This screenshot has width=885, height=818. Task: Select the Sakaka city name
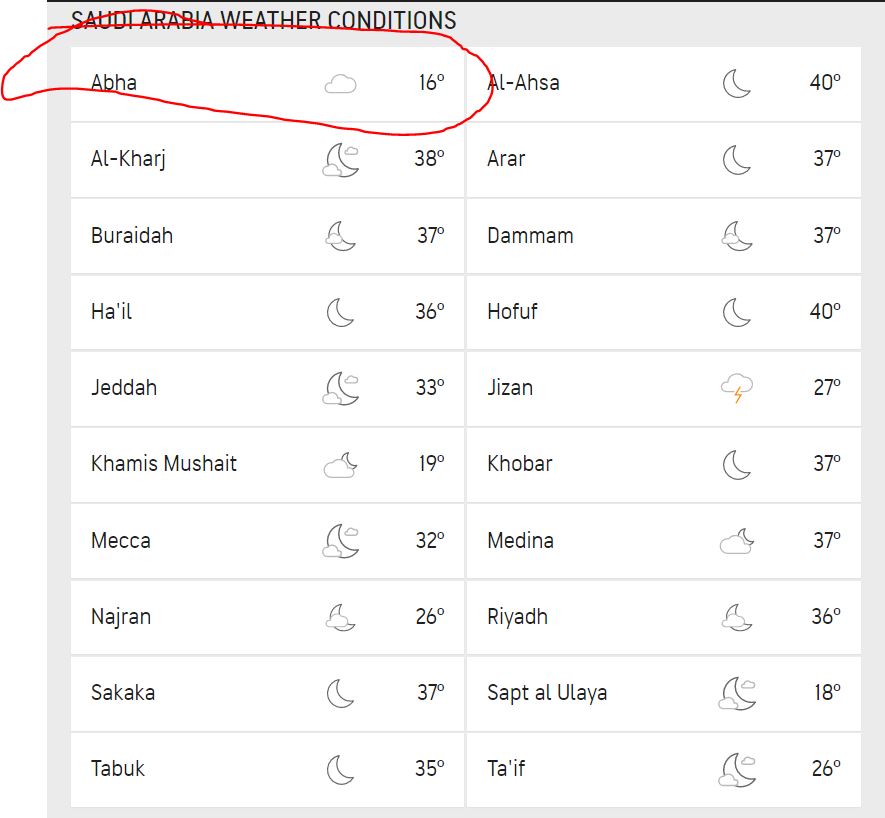pos(123,693)
